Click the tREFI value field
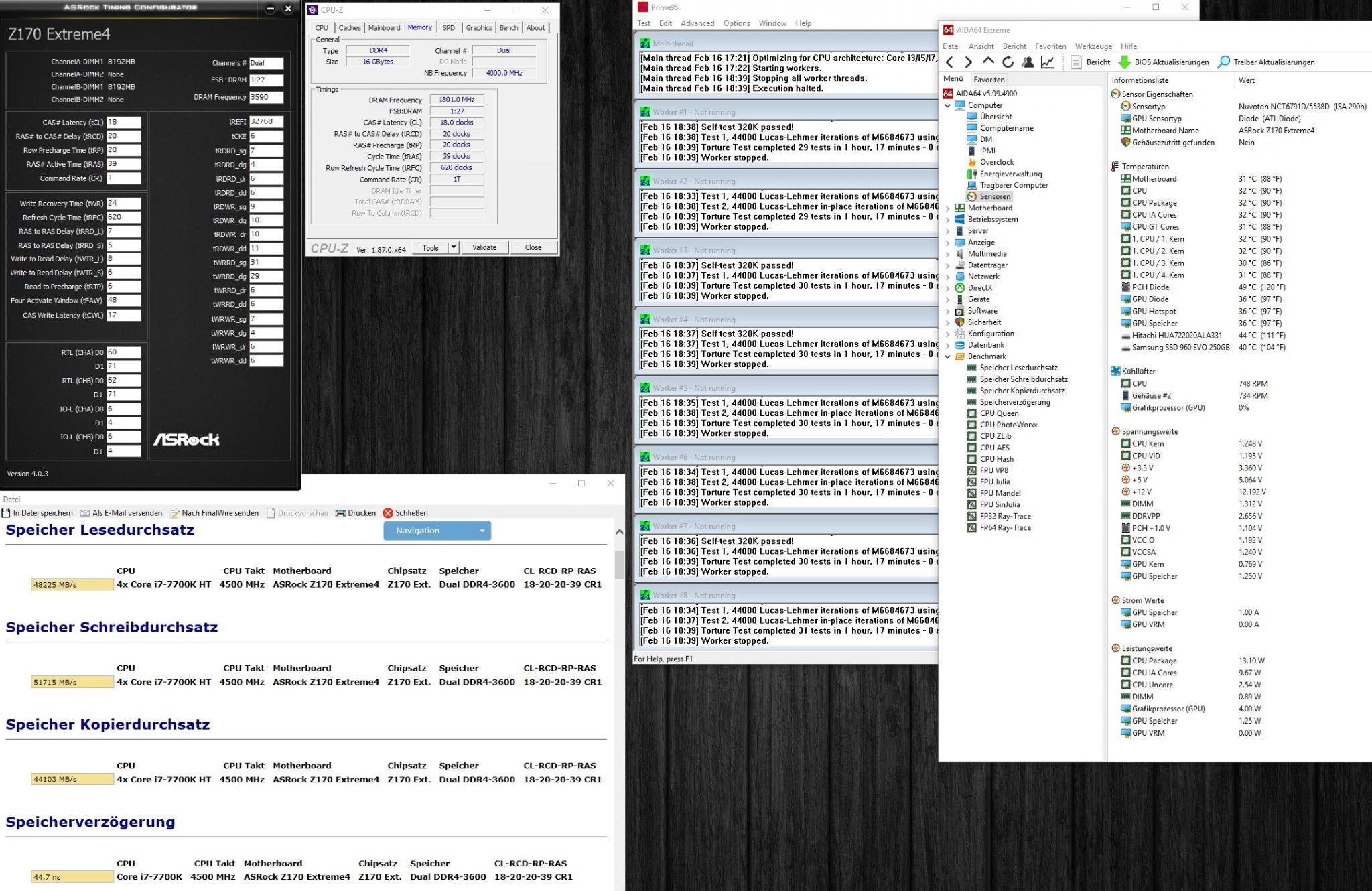This screenshot has height=891, width=1372. [x=266, y=122]
